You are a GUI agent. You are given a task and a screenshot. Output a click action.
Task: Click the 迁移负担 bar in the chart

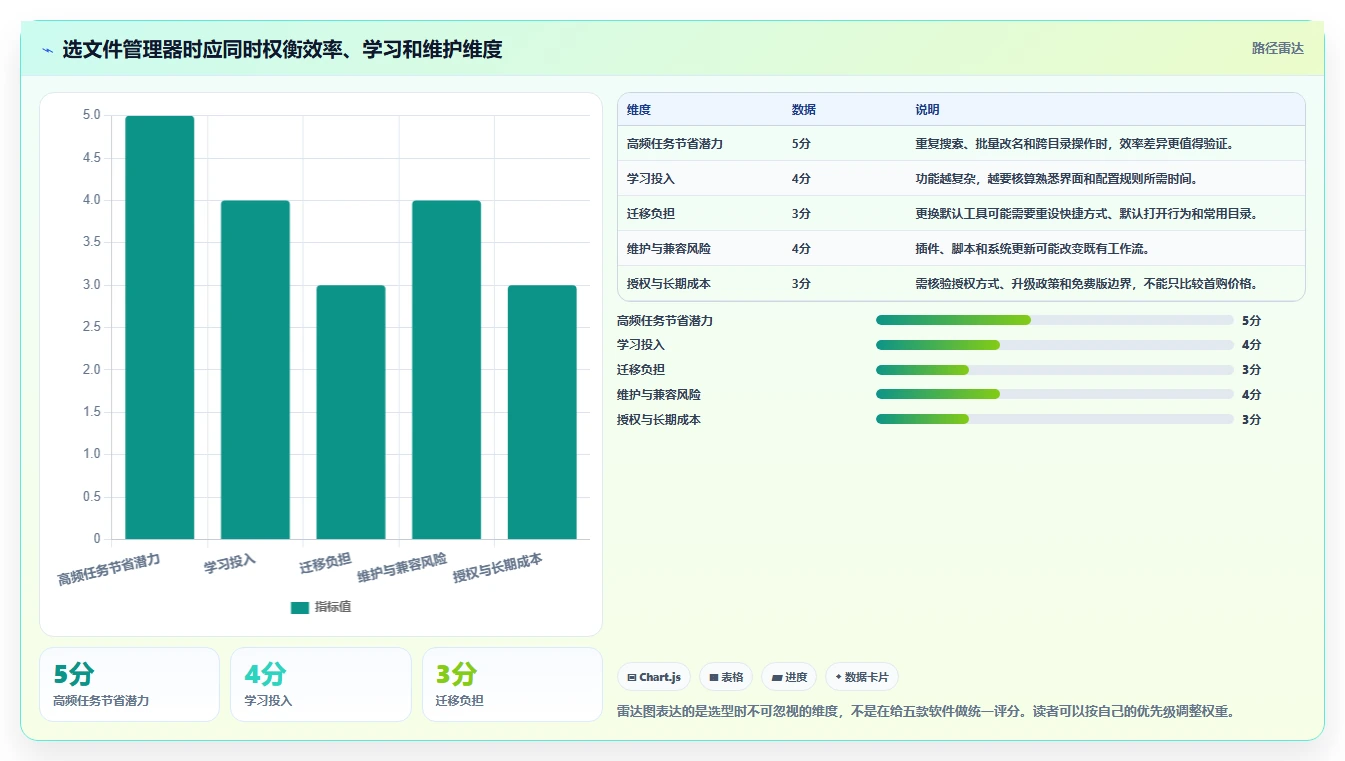pos(351,412)
